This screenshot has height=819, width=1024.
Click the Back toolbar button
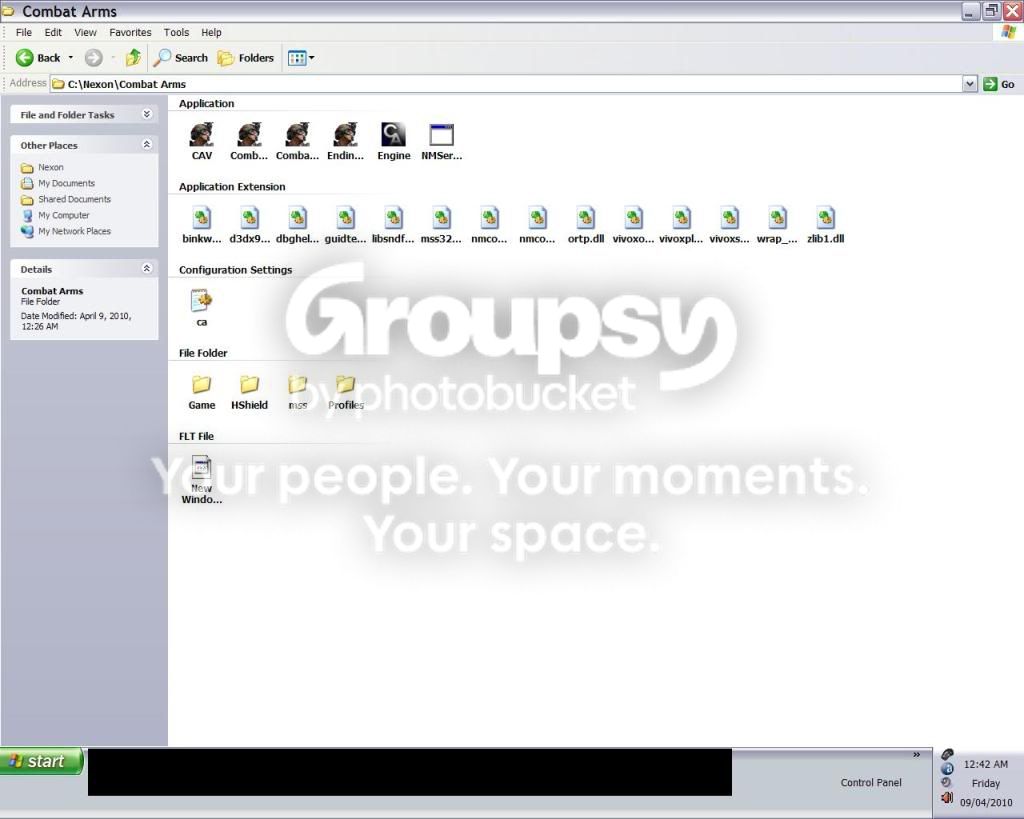pyautogui.click(x=38, y=57)
